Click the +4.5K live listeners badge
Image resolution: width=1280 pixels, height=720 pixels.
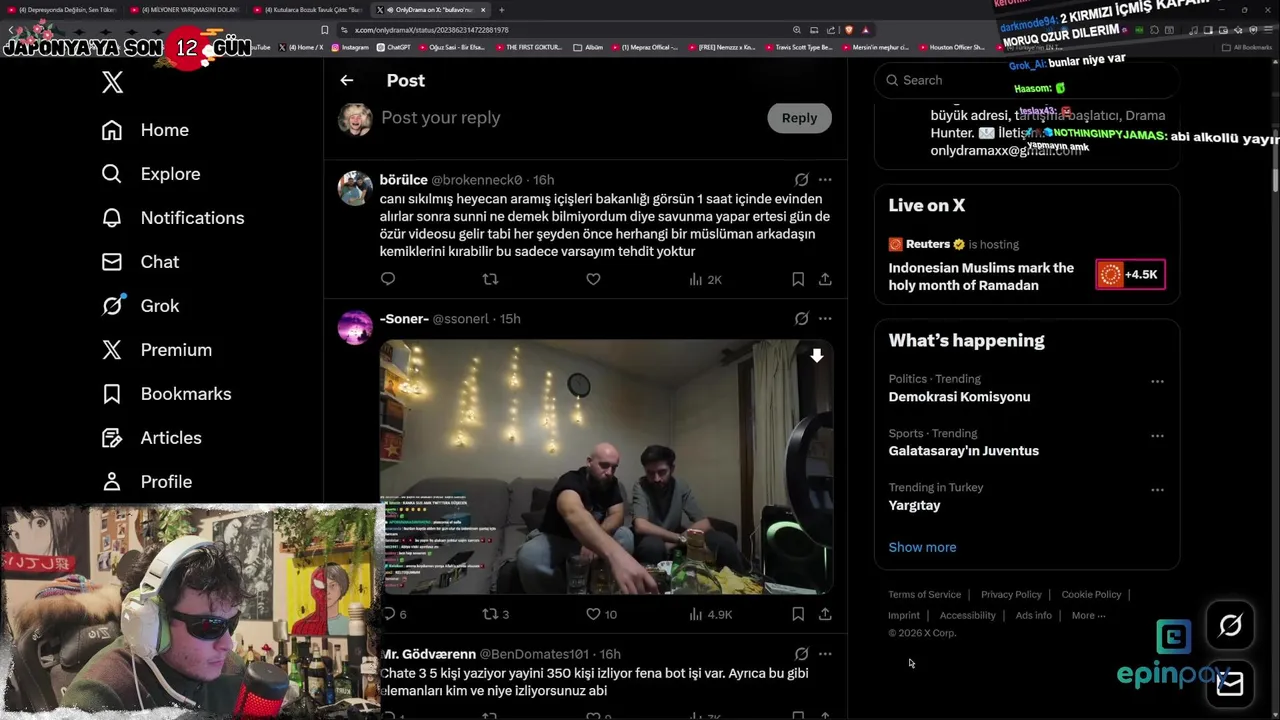coord(1130,274)
